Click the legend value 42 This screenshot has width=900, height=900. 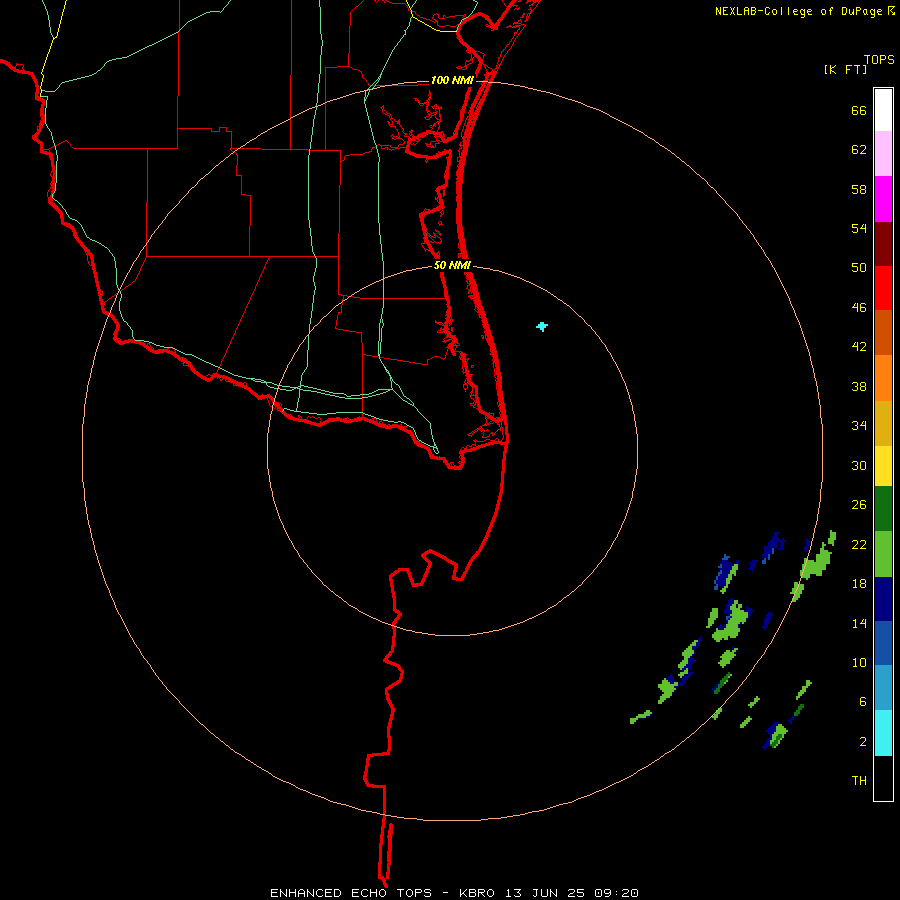(x=859, y=347)
